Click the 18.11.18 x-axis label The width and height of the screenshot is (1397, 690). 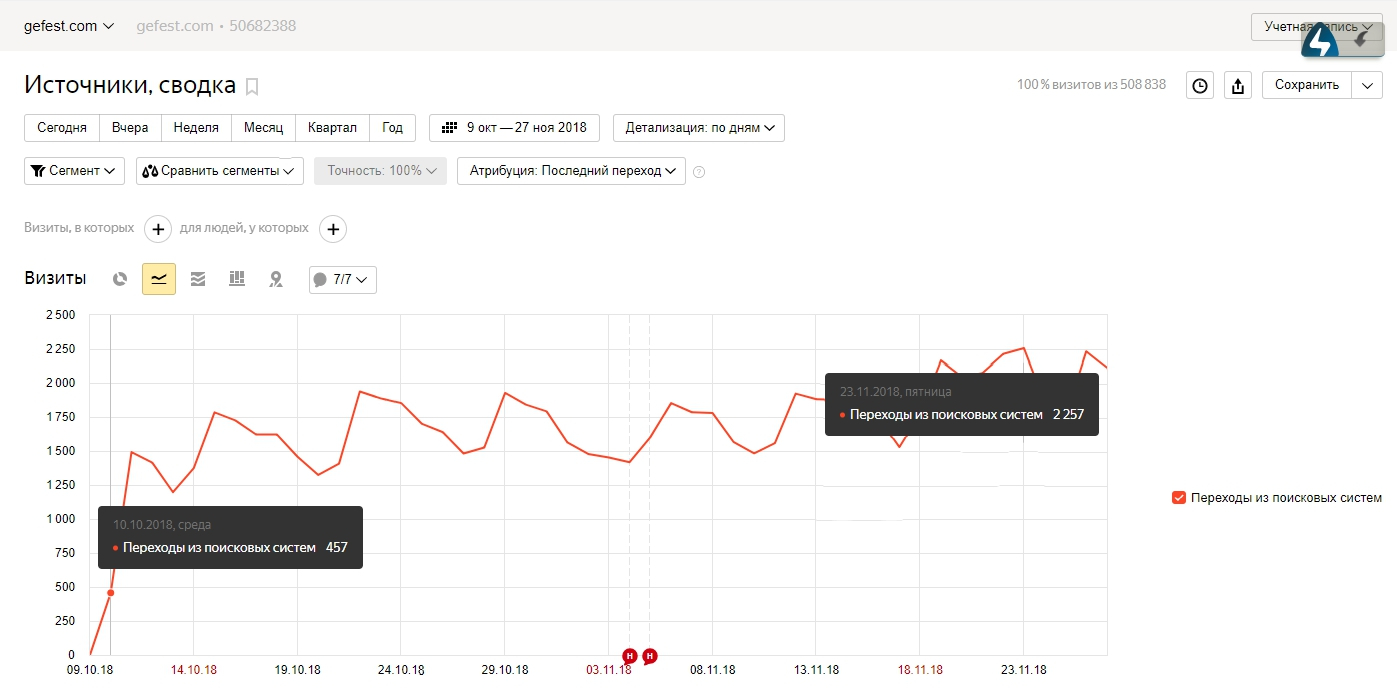(x=920, y=670)
